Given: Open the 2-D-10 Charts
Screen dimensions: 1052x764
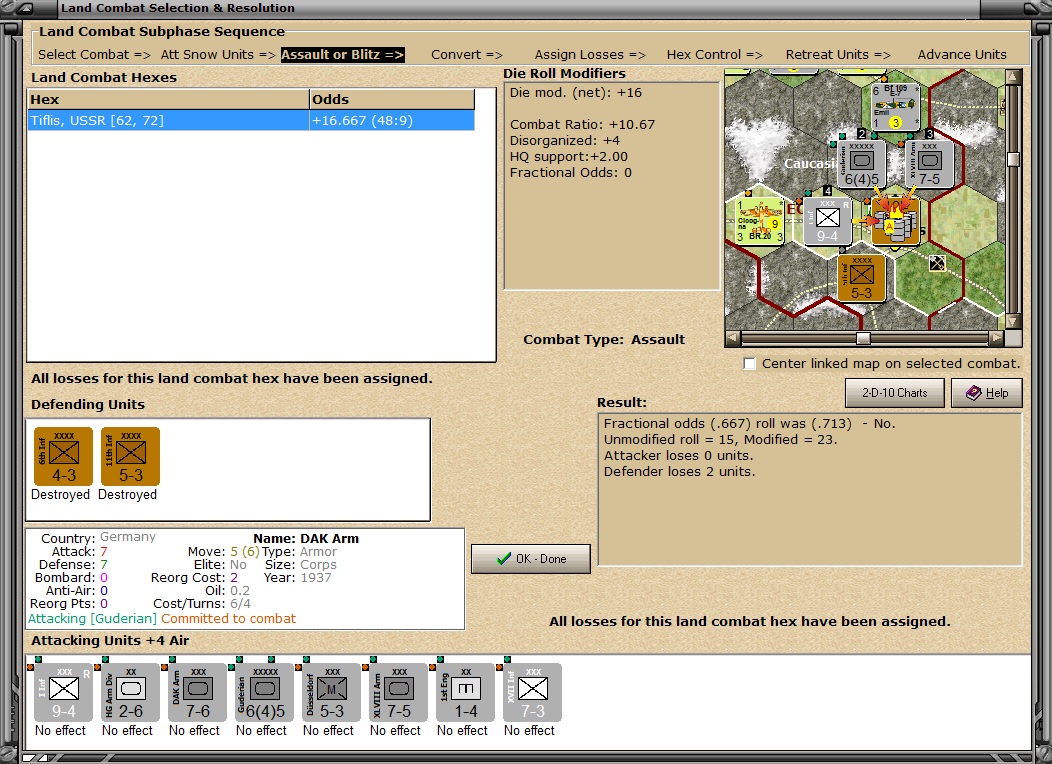Looking at the screenshot, I should click(894, 393).
